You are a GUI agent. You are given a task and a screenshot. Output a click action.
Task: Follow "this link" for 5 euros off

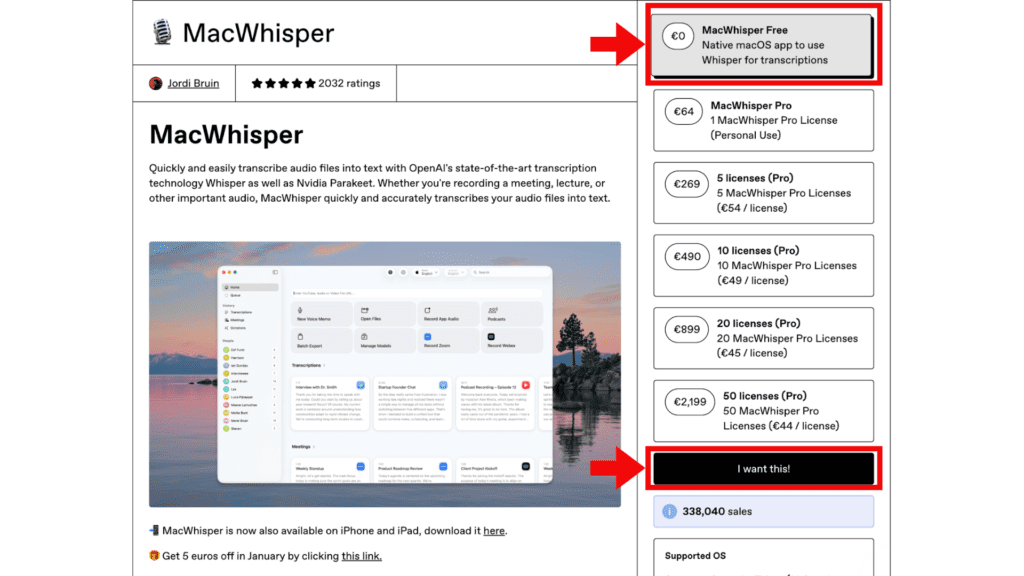361,556
